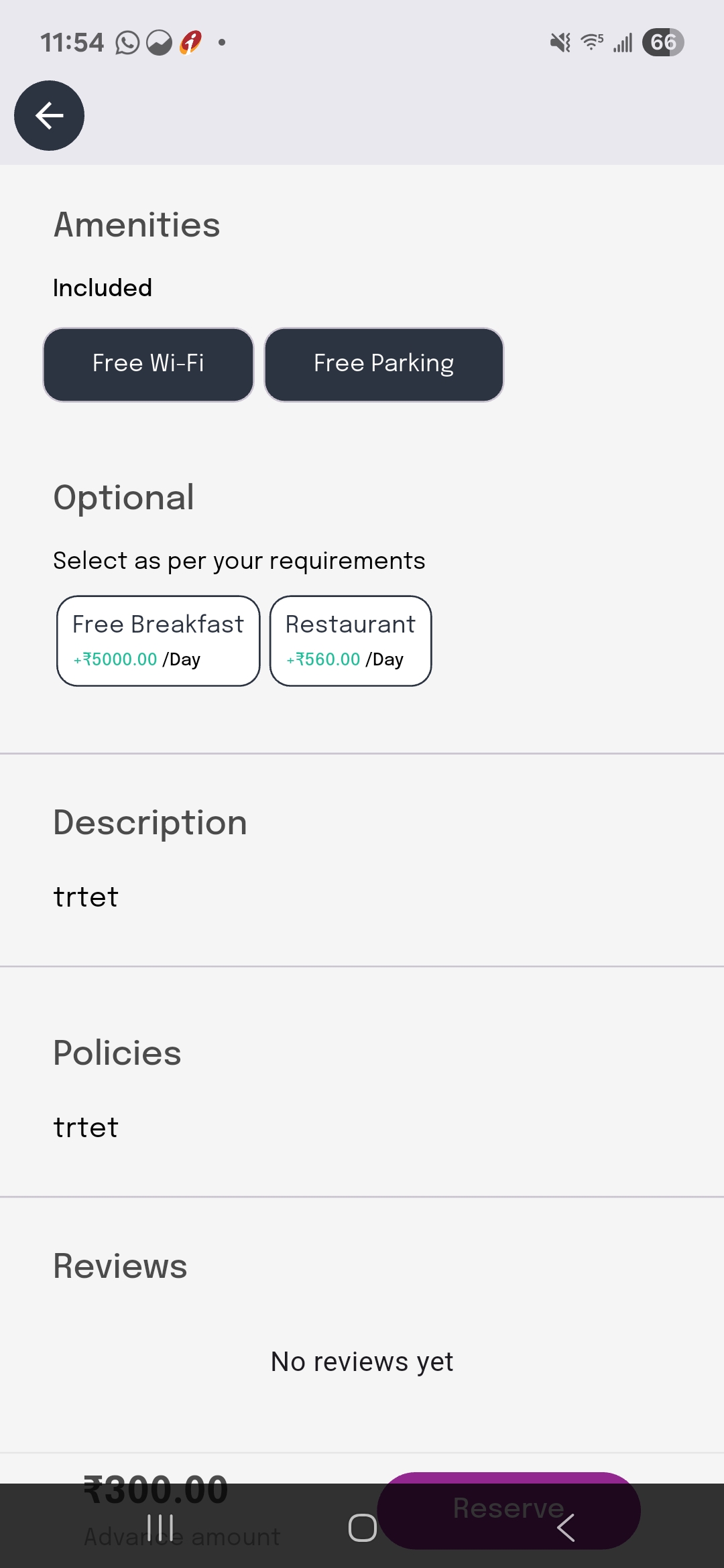
Task: Tap the Amenities section heading
Action: [137, 225]
